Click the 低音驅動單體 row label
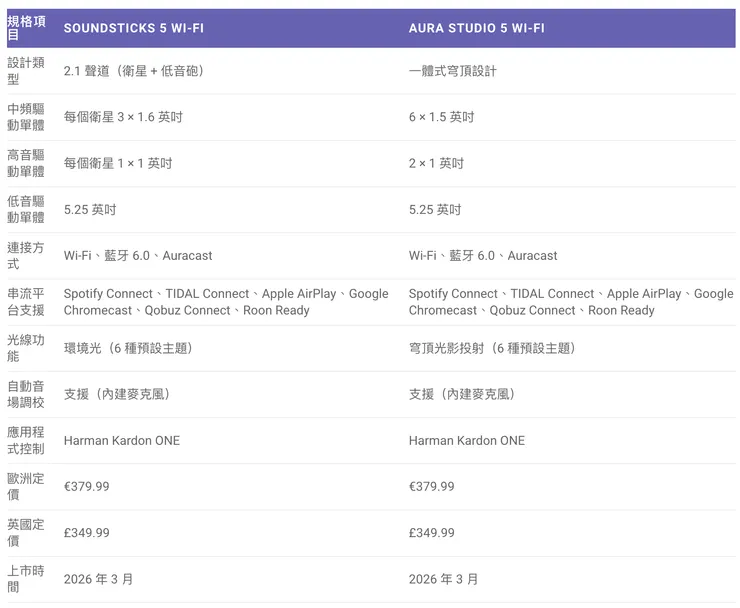The width and height of the screenshot is (740, 608). 26,210
